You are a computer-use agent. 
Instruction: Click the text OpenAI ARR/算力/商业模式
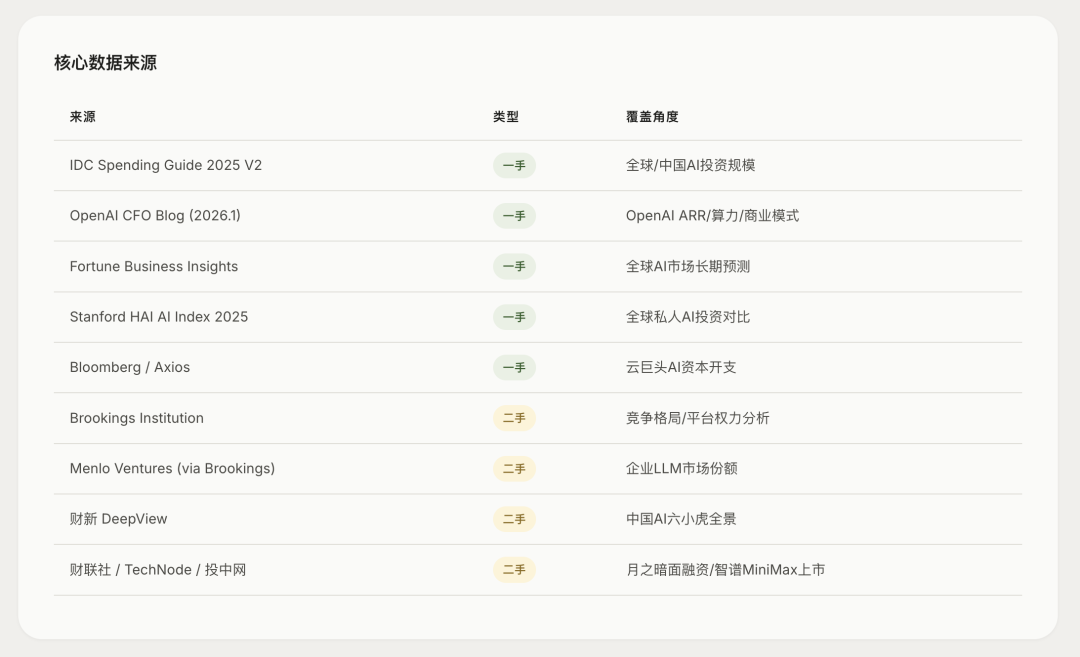point(712,216)
